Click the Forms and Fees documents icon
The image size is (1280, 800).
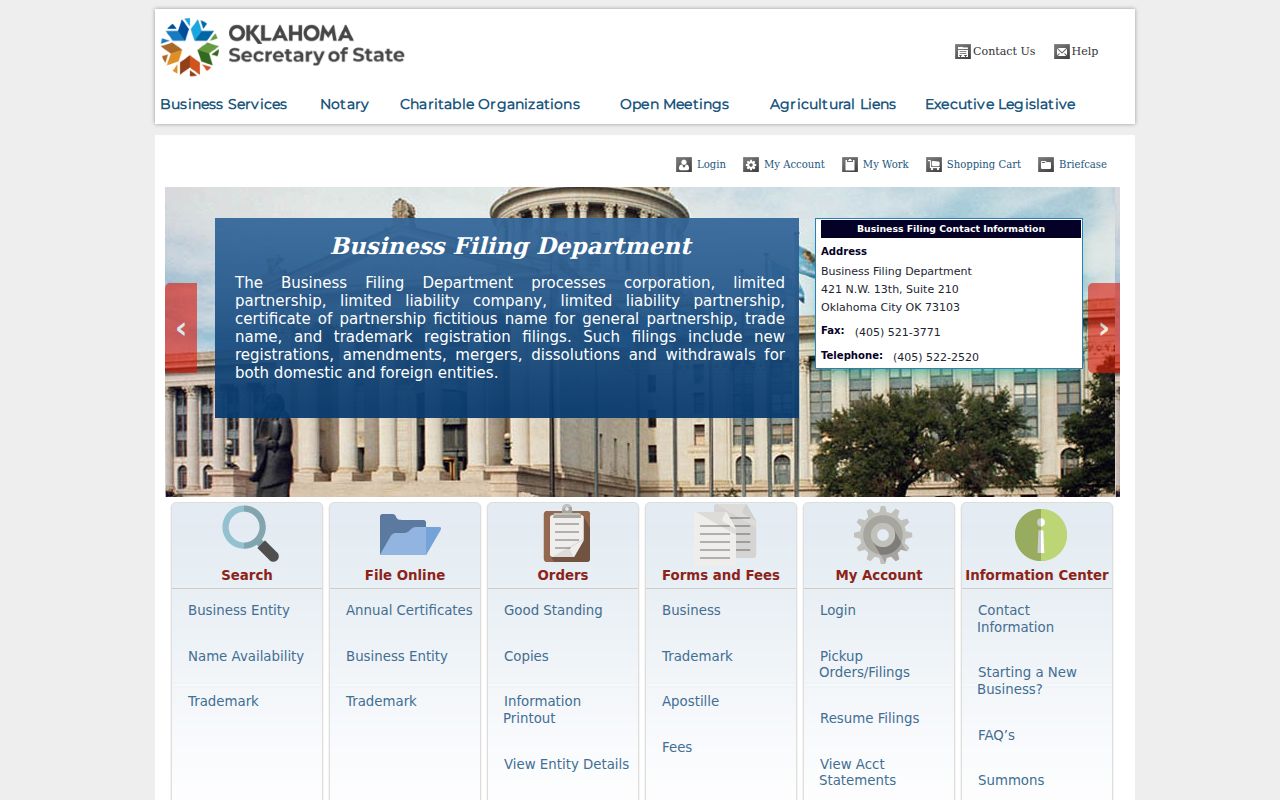pyautogui.click(x=725, y=533)
